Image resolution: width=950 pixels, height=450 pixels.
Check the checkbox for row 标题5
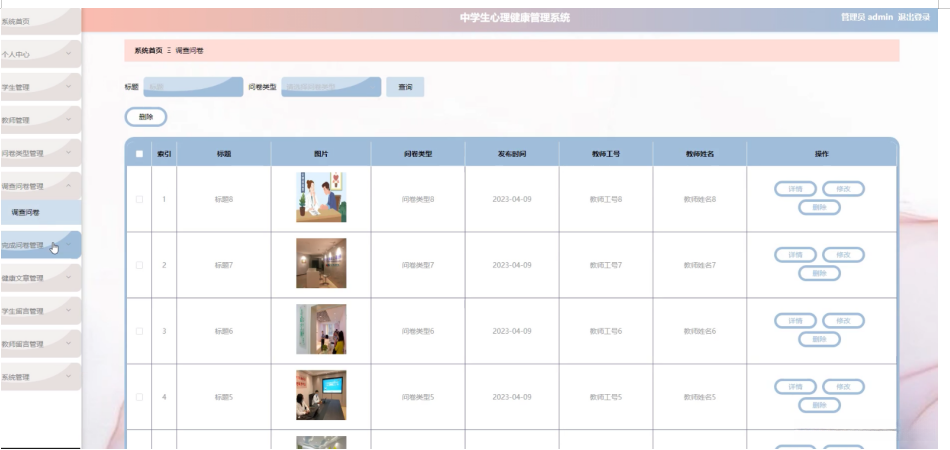click(x=139, y=397)
